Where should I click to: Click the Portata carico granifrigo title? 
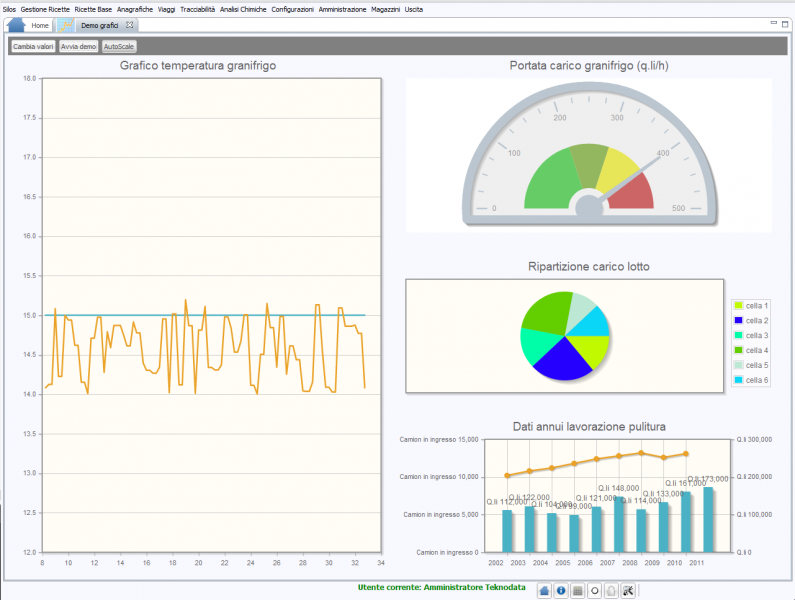[x=589, y=65]
